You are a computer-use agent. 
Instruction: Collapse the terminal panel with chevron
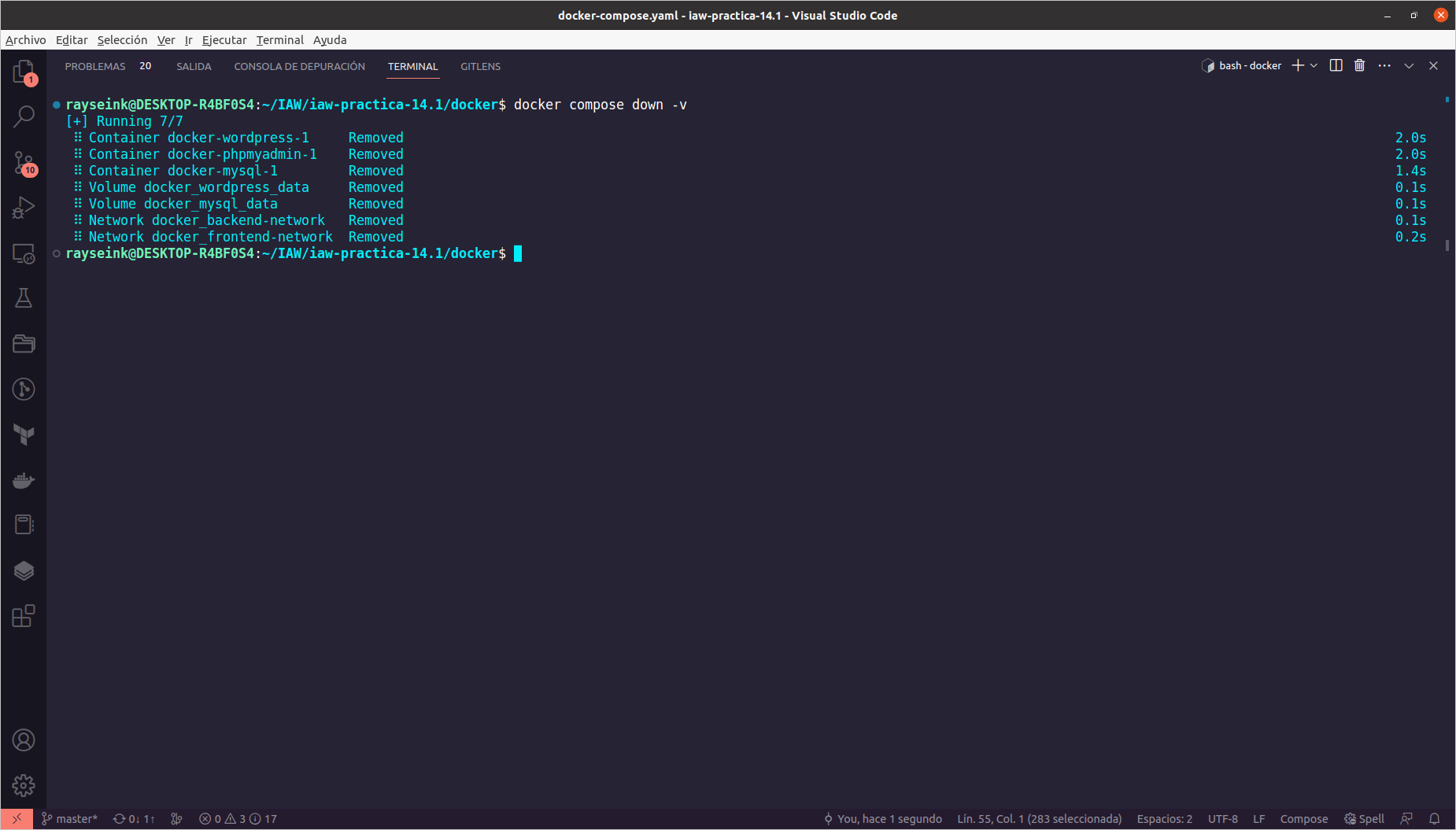1408,65
